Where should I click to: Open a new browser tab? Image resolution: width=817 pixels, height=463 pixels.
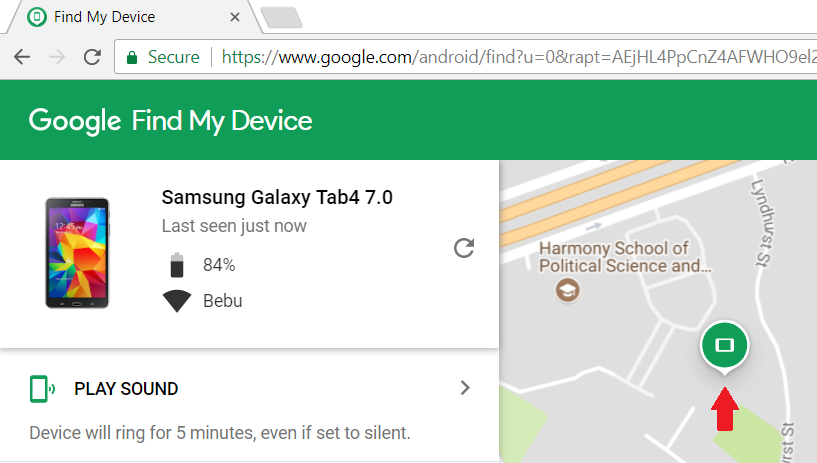pos(281,17)
